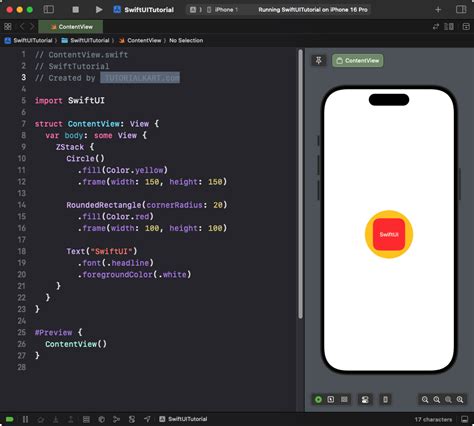Toggle the inspectors panel
This screenshot has width=474, height=426.
point(461,10)
